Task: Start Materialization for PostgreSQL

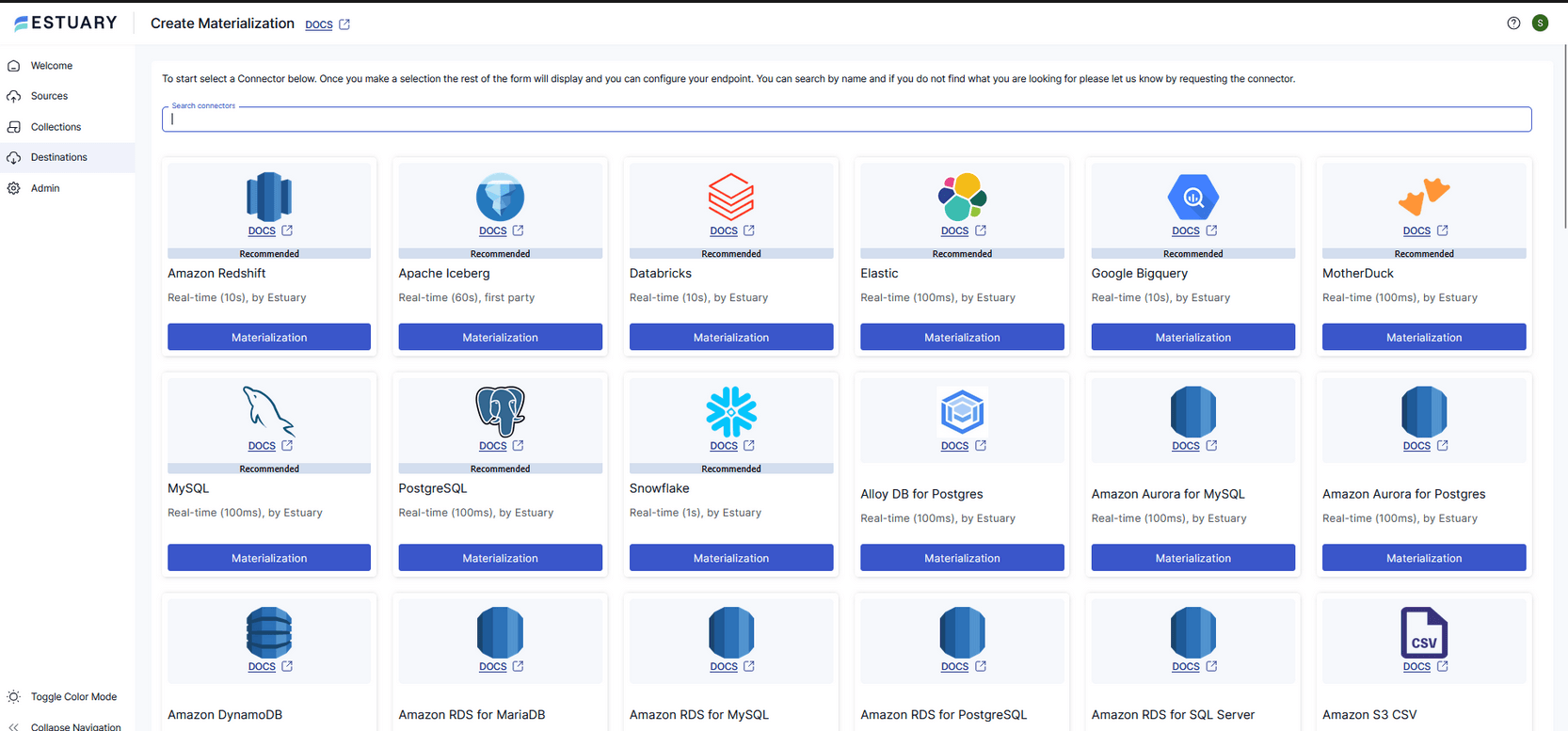Action: point(500,558)
